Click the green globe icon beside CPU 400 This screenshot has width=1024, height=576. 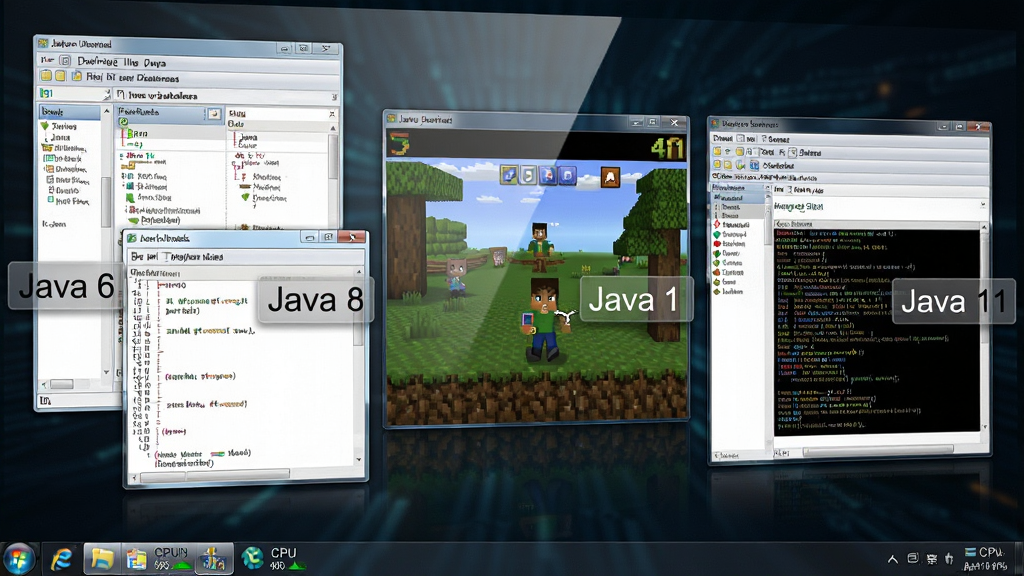click(x=252, y=558)
